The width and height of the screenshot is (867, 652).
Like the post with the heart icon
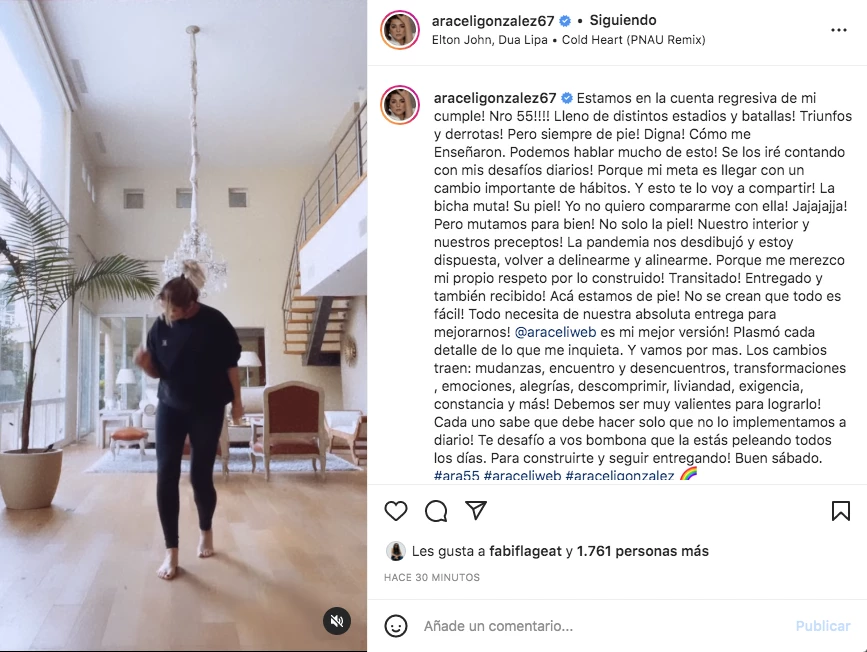[x=396, y=511]
